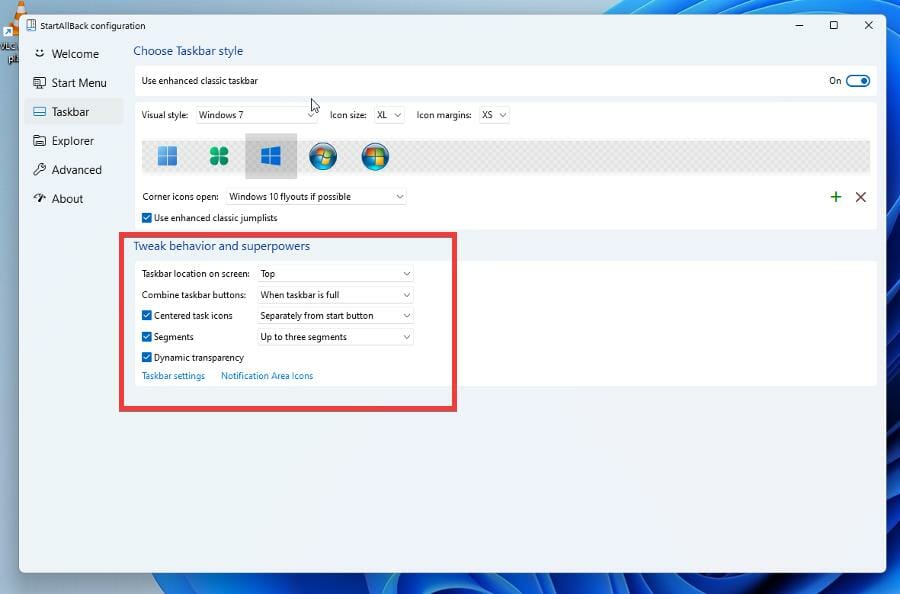Screen dimensions: 900x594
Task: Pick the Windows 10 flat logo start icon
Action: pyautogui.click(x=270, y=156)
